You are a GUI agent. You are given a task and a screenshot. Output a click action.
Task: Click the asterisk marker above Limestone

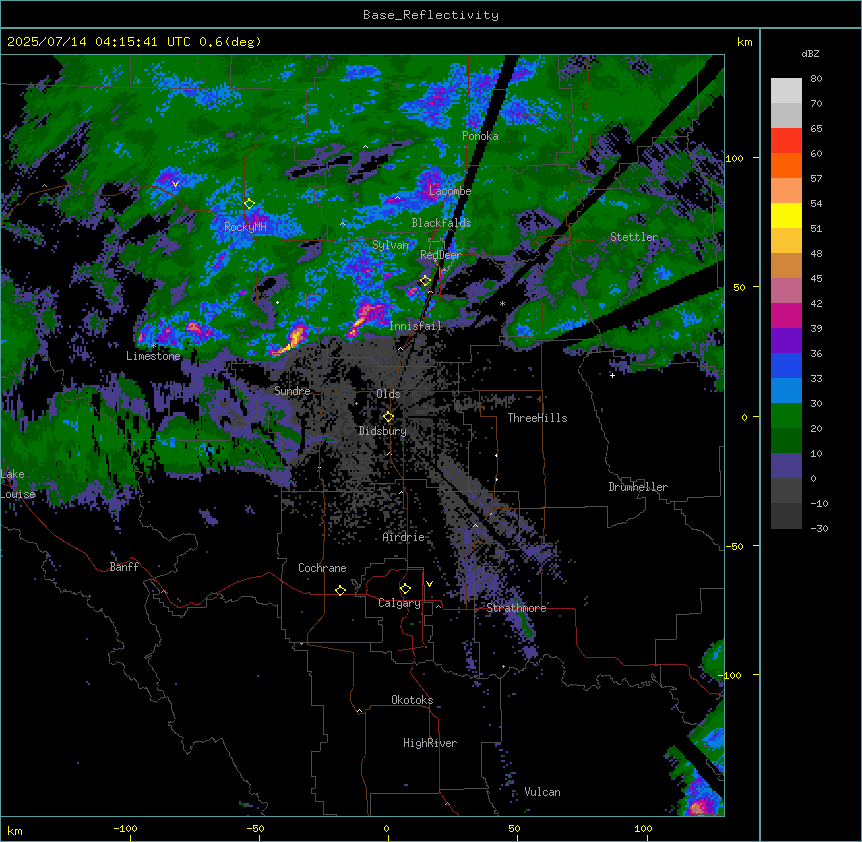[153, 345]
